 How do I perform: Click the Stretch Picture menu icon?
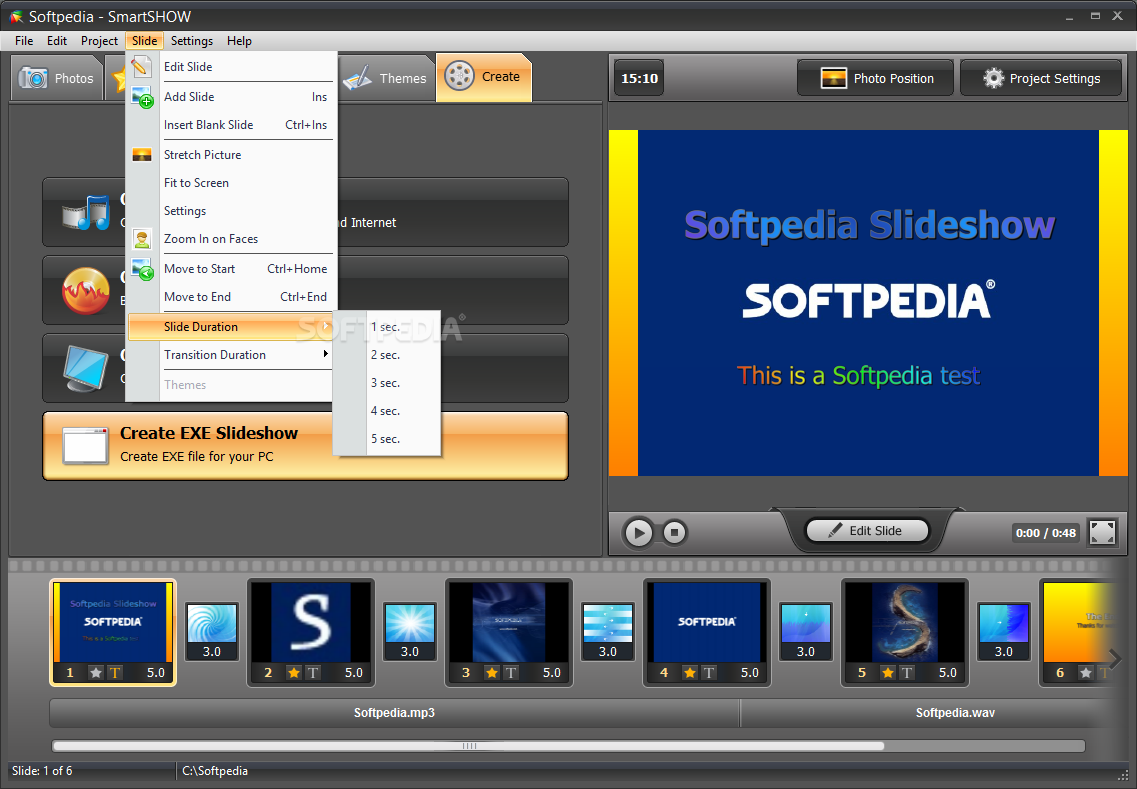coord(142,154)
